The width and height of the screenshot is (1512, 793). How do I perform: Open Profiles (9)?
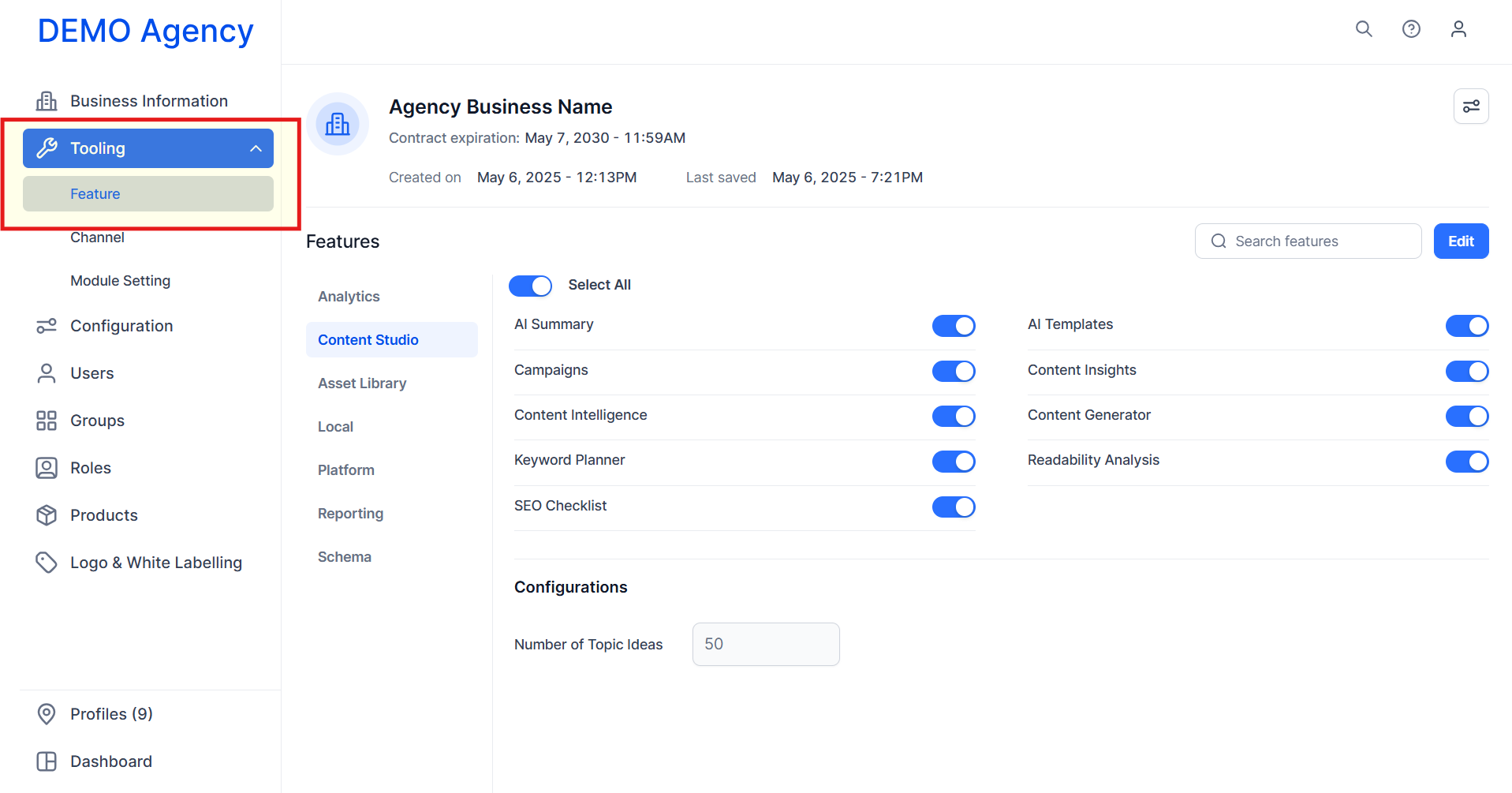[148, 714]
